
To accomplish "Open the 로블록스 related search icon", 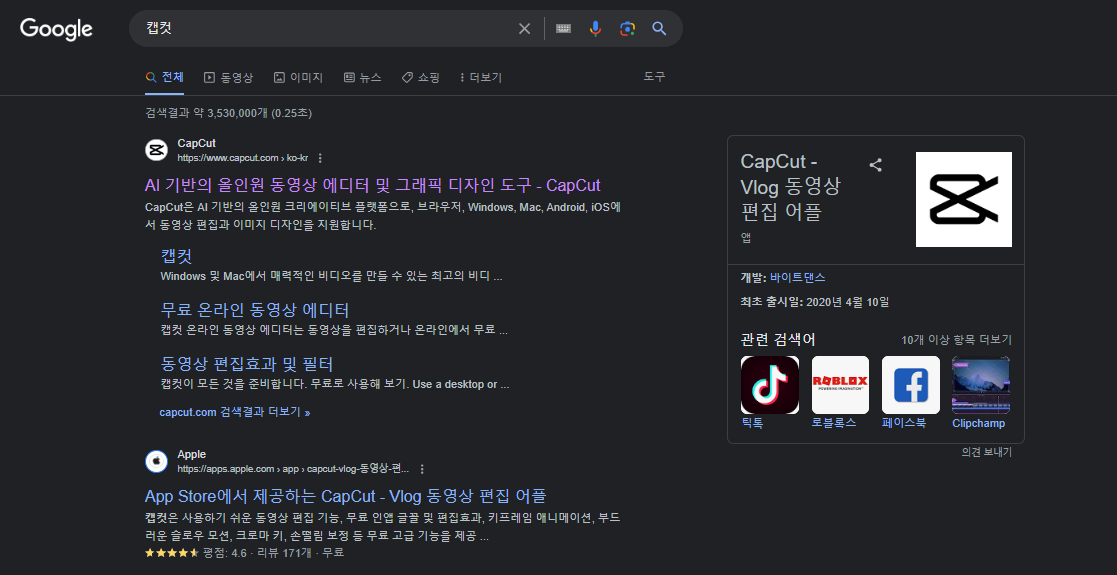I will click(841, 385).
